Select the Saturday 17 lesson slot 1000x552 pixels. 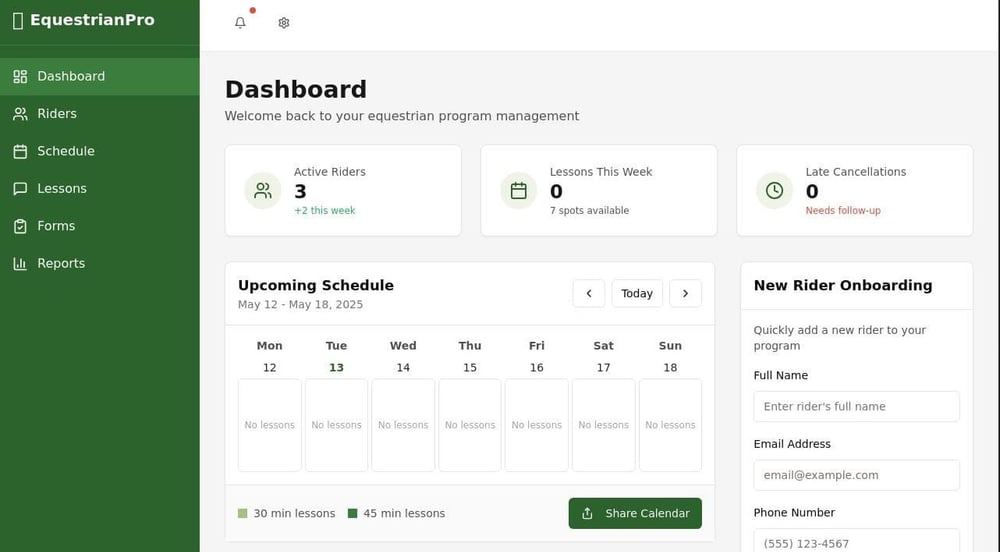click(603, 425)
